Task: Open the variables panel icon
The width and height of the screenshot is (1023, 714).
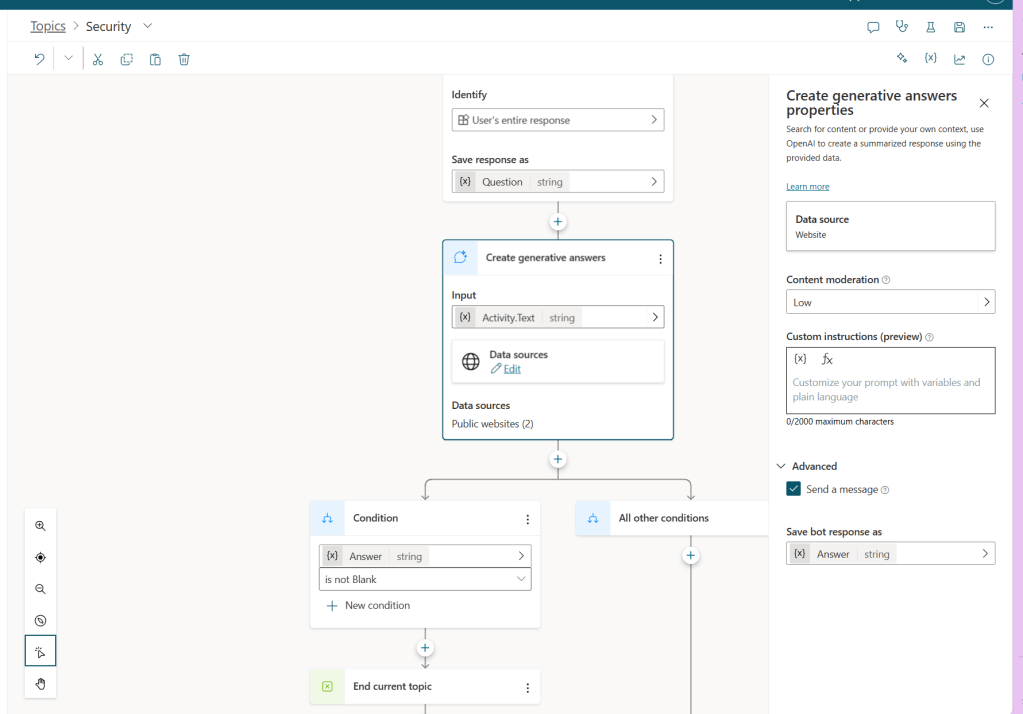Action: click(930, 59)
